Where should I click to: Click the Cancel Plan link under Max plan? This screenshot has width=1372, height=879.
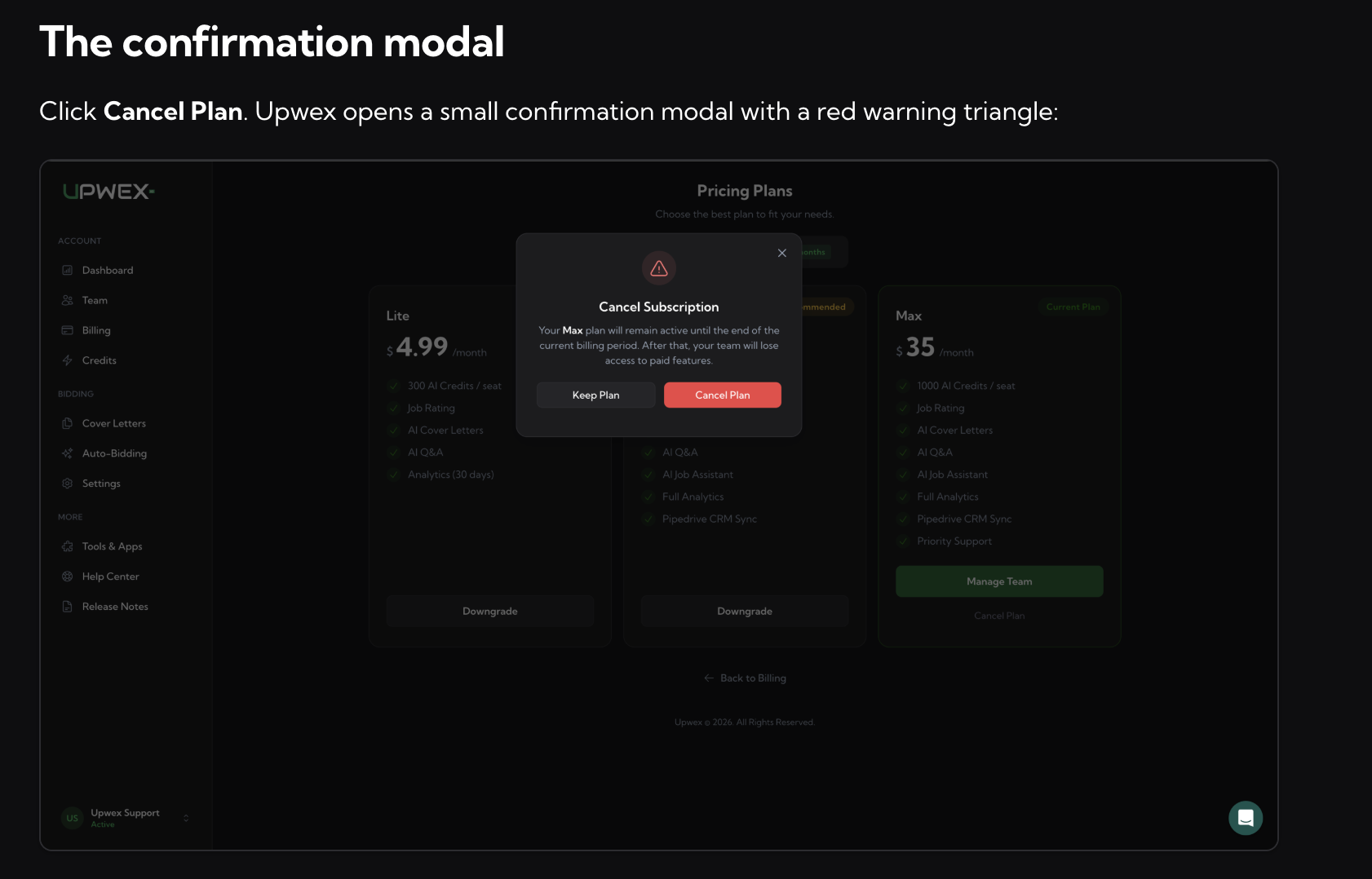point(999,616)
